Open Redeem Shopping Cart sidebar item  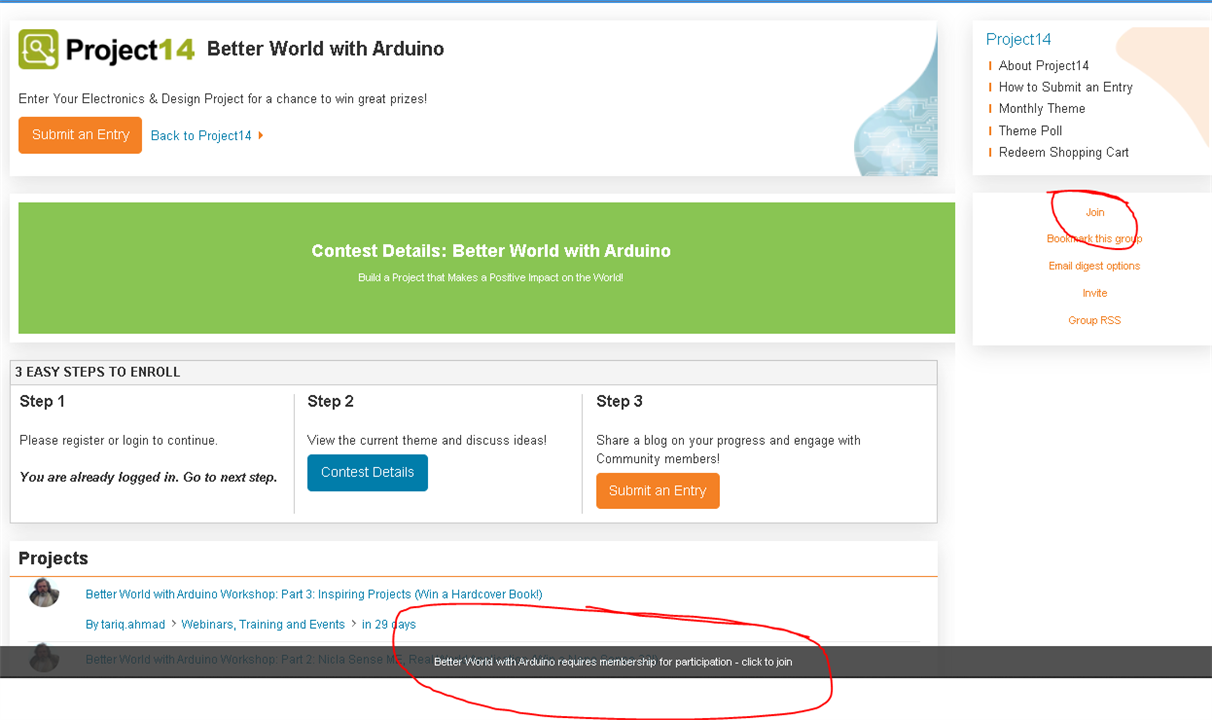[1063, 153]
